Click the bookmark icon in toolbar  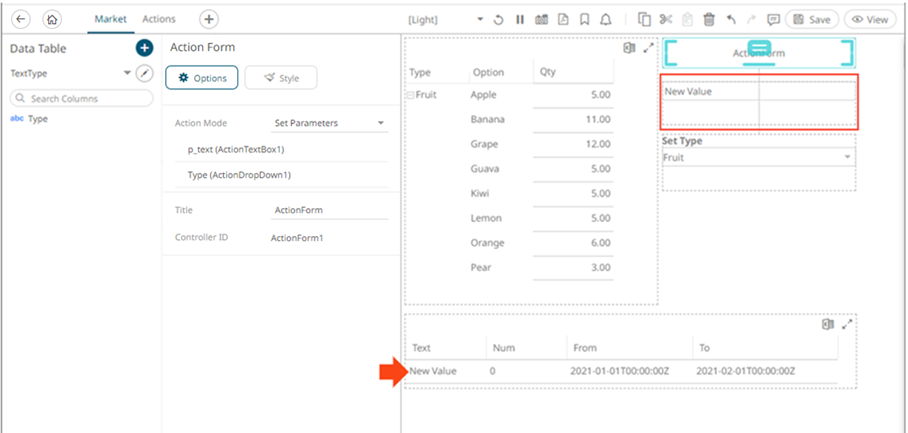coord(584,19)
